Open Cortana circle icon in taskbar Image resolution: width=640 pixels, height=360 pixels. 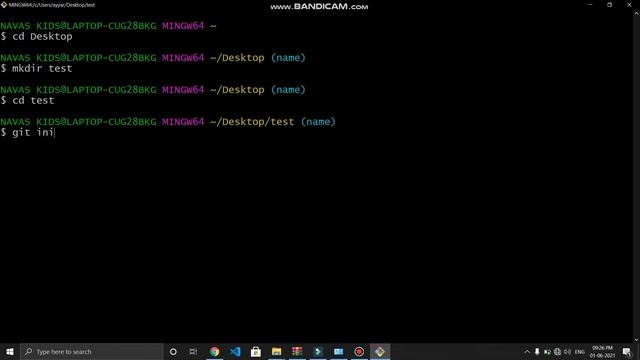[x=173, y=351]
